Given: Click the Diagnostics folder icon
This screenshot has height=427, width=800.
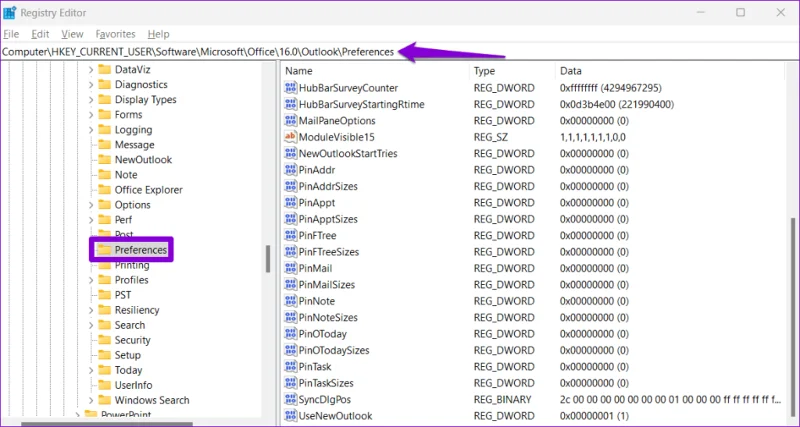Looking at the screenshot, I should pos(105,84).
